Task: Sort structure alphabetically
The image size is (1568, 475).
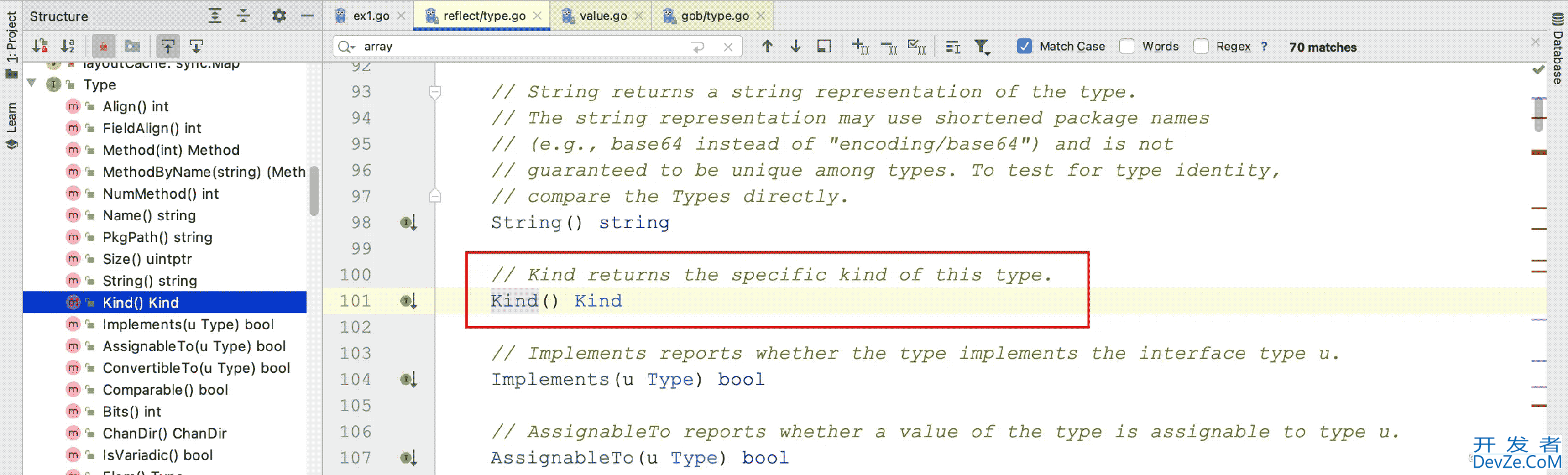Action: [68, 46]
